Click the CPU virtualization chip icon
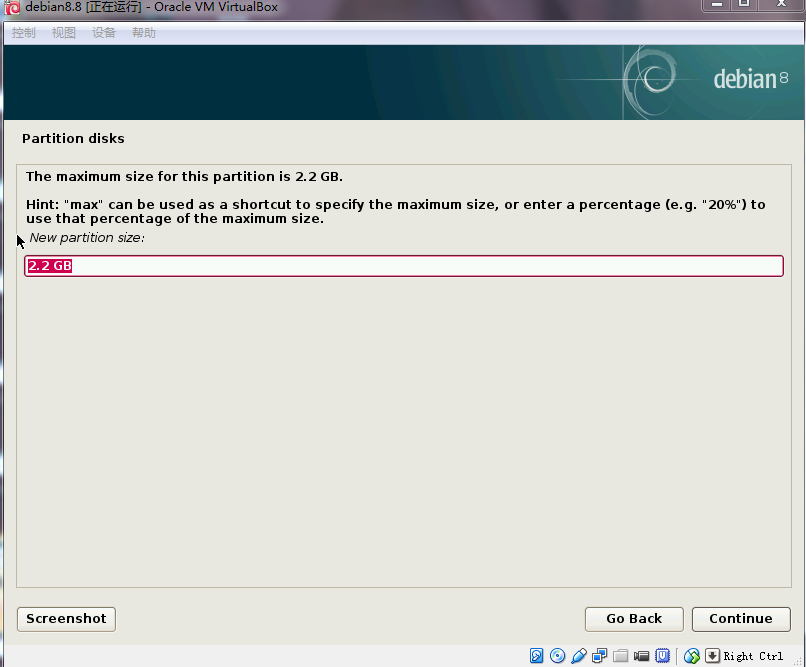This screenshot has height=667, width=806. coord(662,656)
